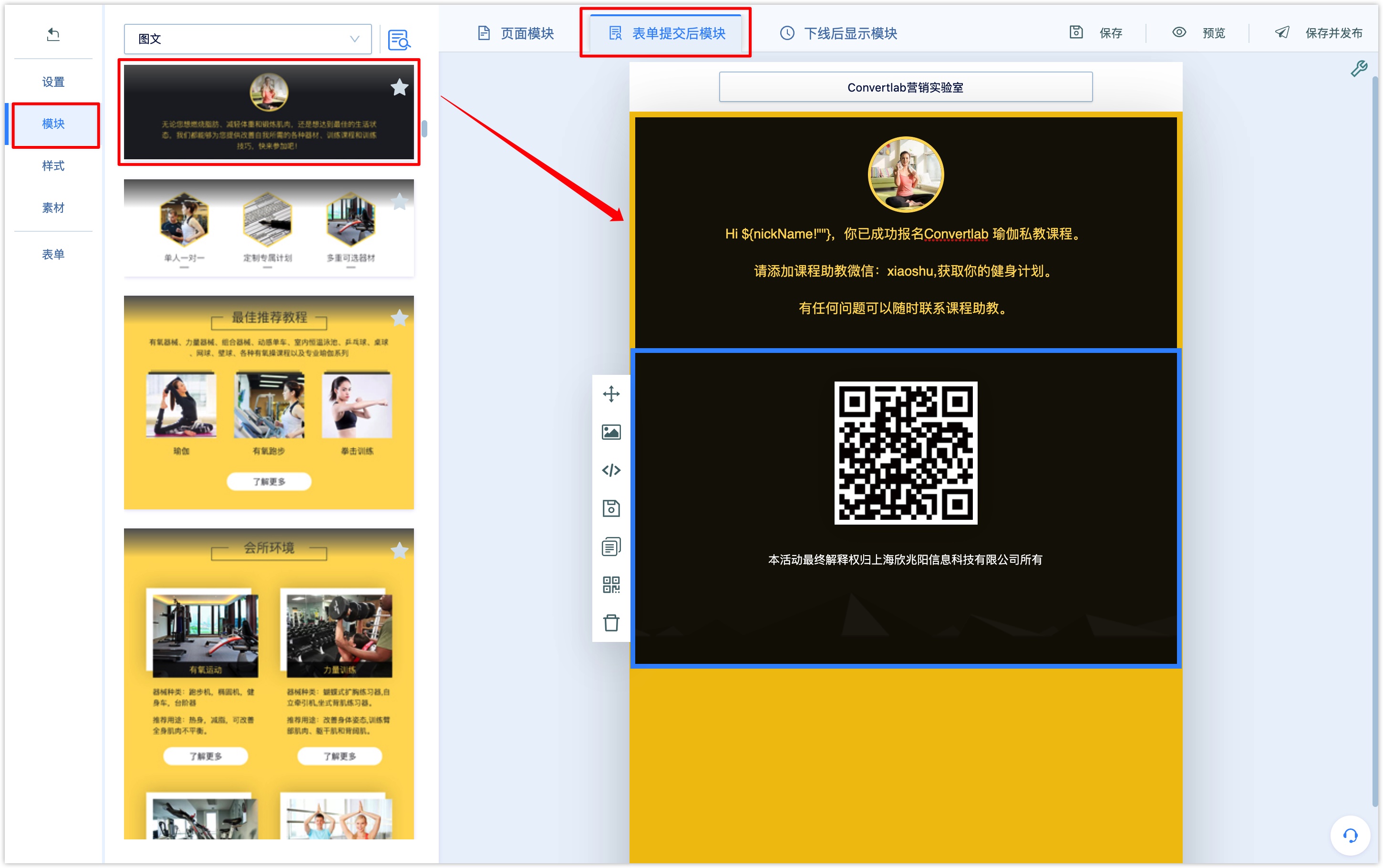Expand the 图文 category dropdown
This screenshot has height=868, width=1383.
pos(248,39)
